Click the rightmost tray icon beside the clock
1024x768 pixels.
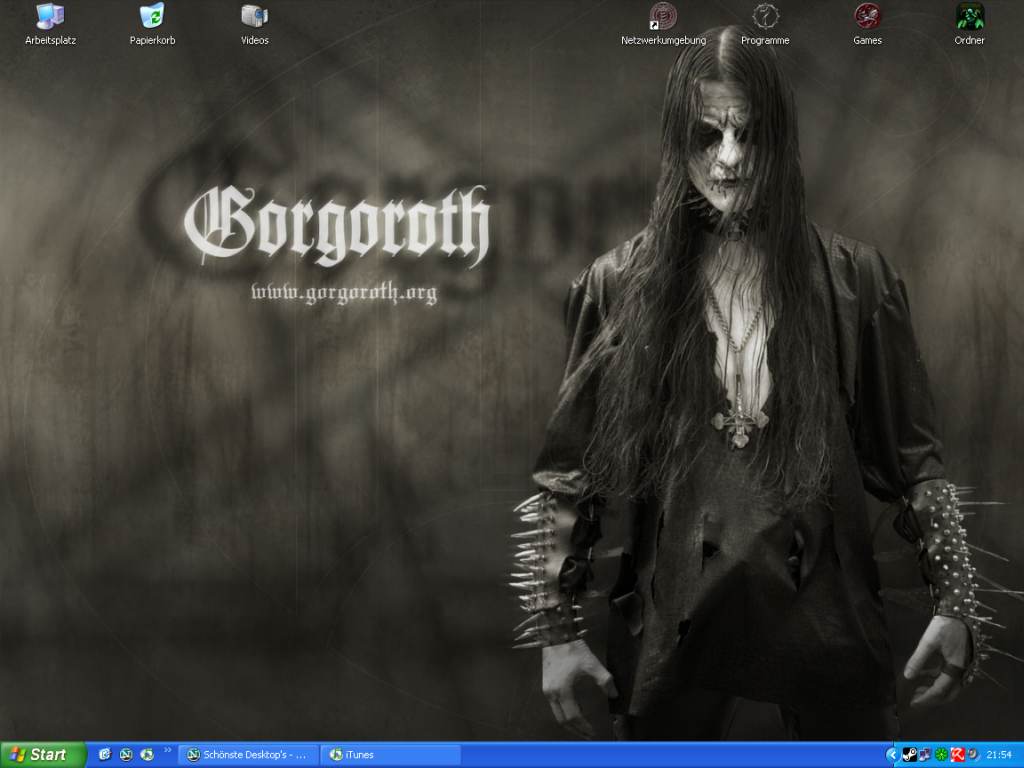pos(973,755)
